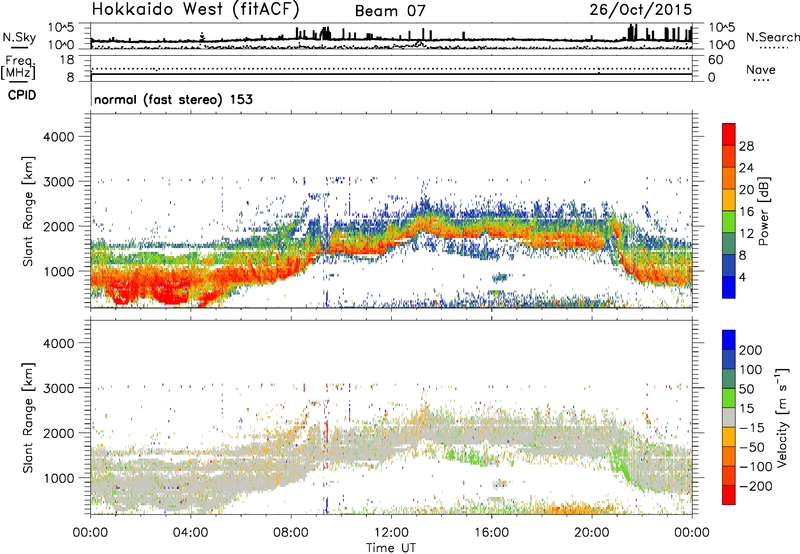This screenshot has height=554, width=800.
Task: Click the 'Slant Range [km]' label of the velocity panel
Action: coord(28,418)
